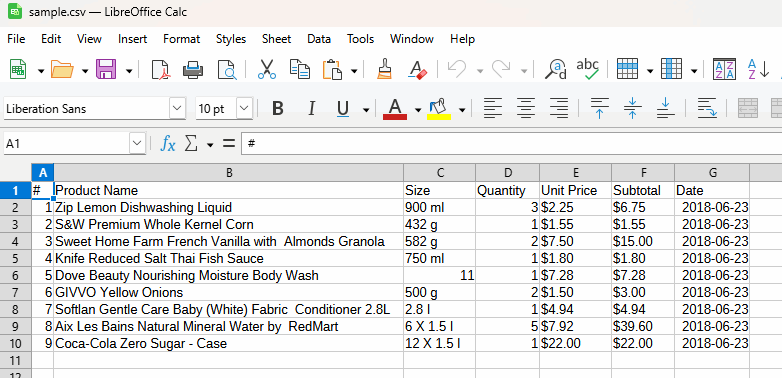Select the cell containing $39.60
This screenshot has width=782, height=378.
click(643, 326)
